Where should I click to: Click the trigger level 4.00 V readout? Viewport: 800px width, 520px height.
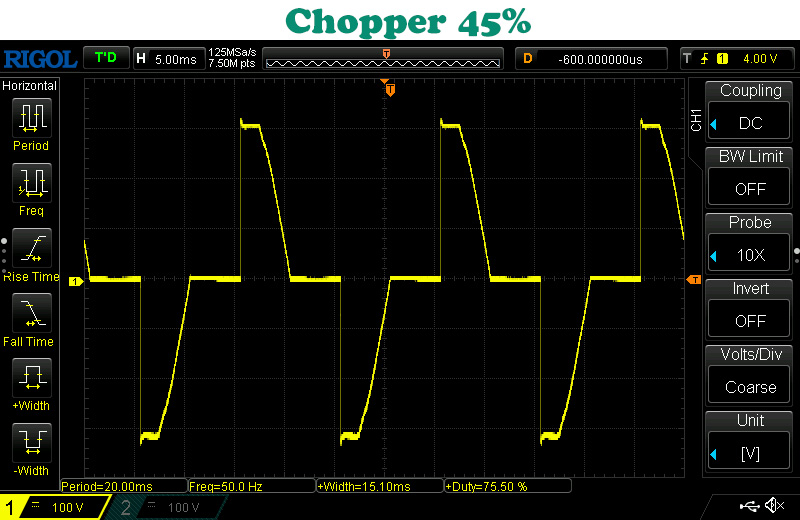tap(760, 59)
